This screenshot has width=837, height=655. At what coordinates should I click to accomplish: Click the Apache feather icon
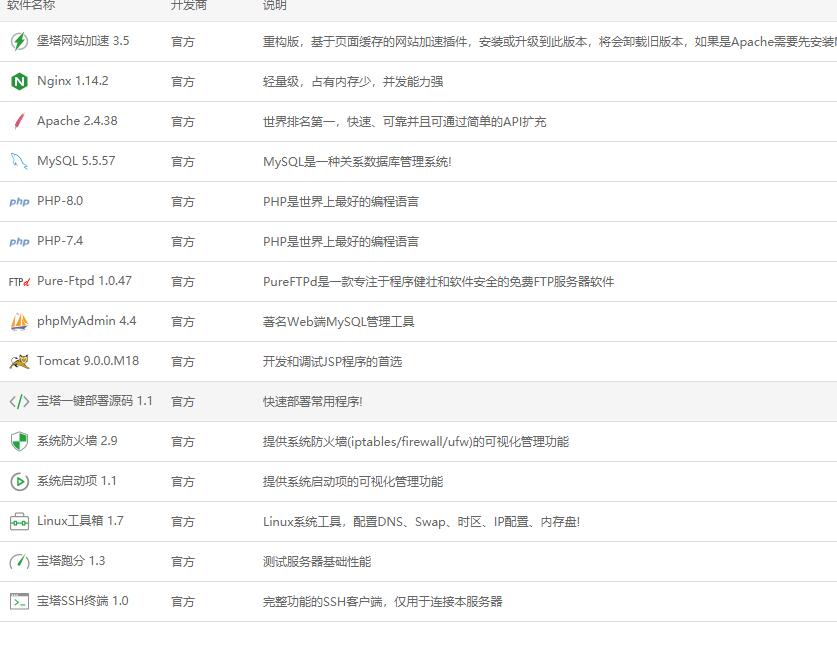tap(19, 121)
